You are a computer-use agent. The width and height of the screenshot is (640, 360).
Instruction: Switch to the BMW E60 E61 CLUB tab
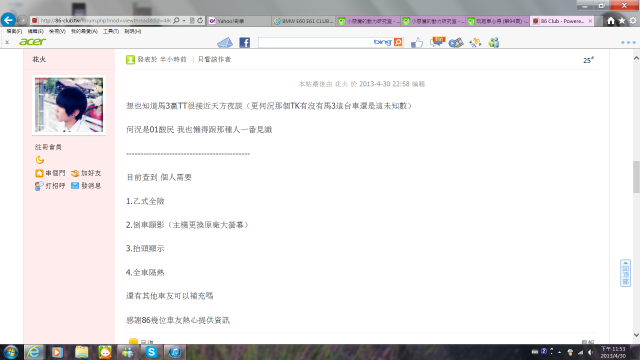point(303,21)
